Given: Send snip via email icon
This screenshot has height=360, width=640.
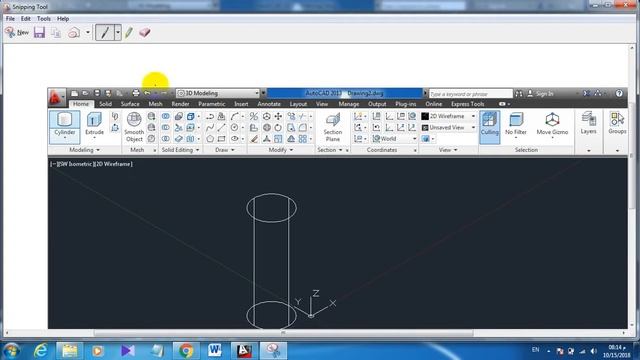Looking at the screenshot, I should click(74, 33).
